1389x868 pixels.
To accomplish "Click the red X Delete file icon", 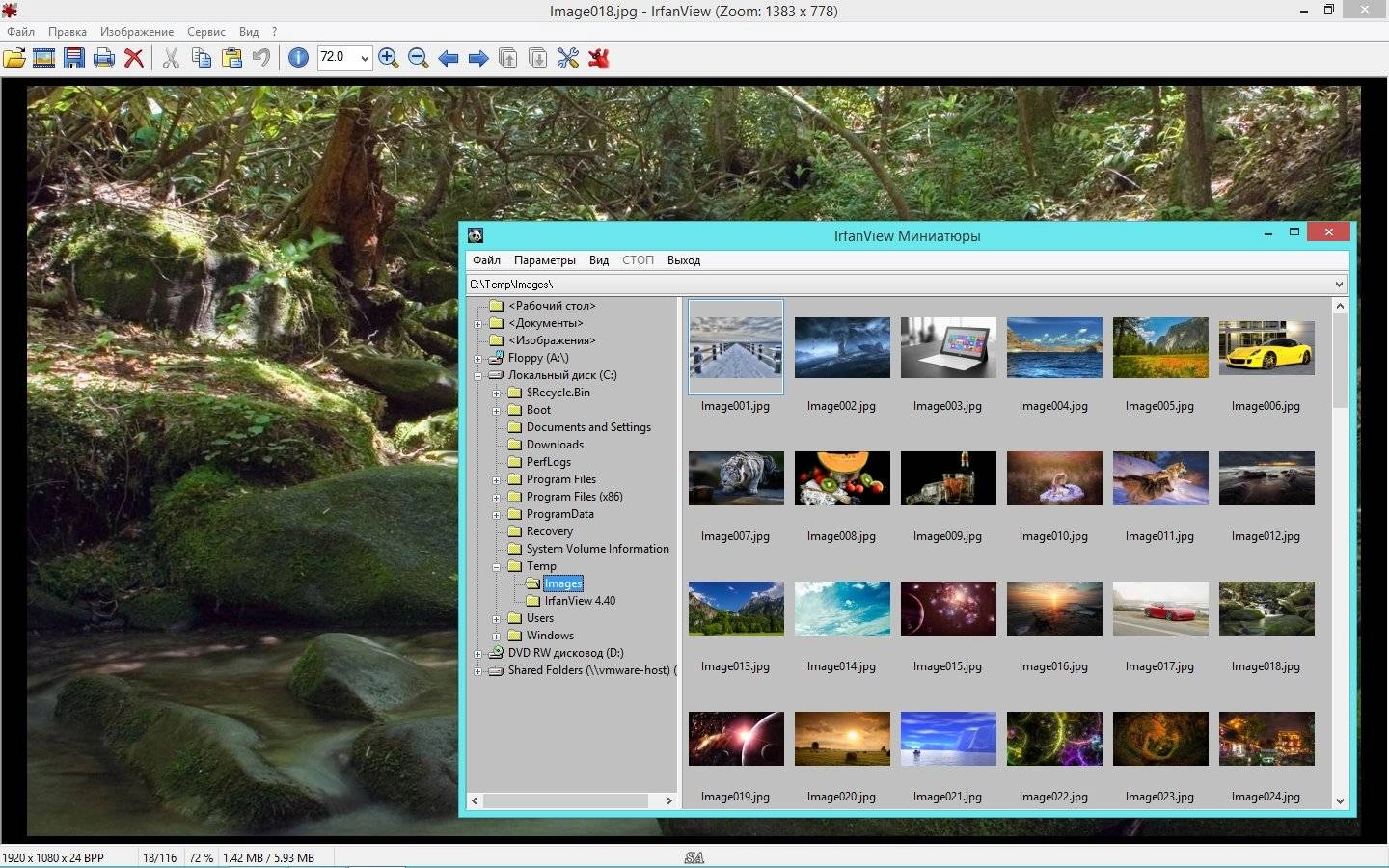I will 134,58.
